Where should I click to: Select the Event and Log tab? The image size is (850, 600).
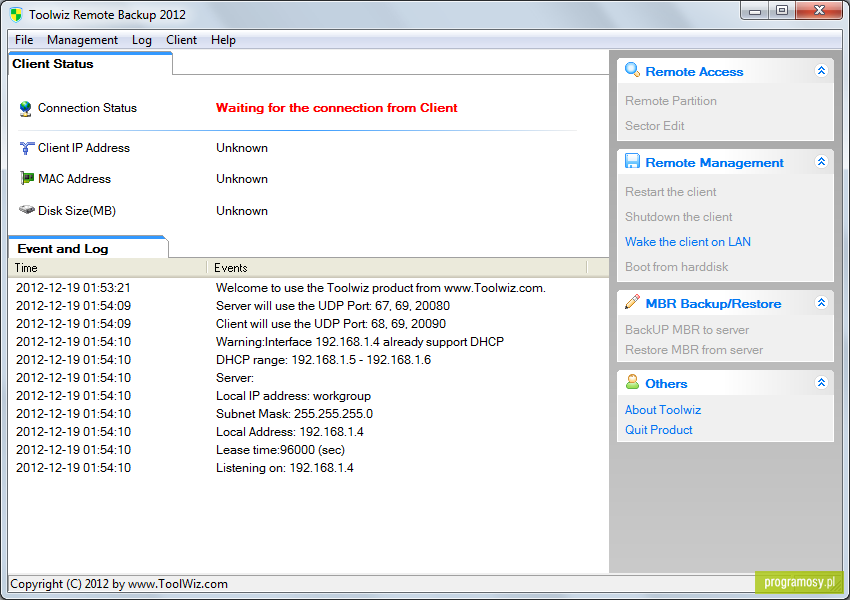[88, 248]
